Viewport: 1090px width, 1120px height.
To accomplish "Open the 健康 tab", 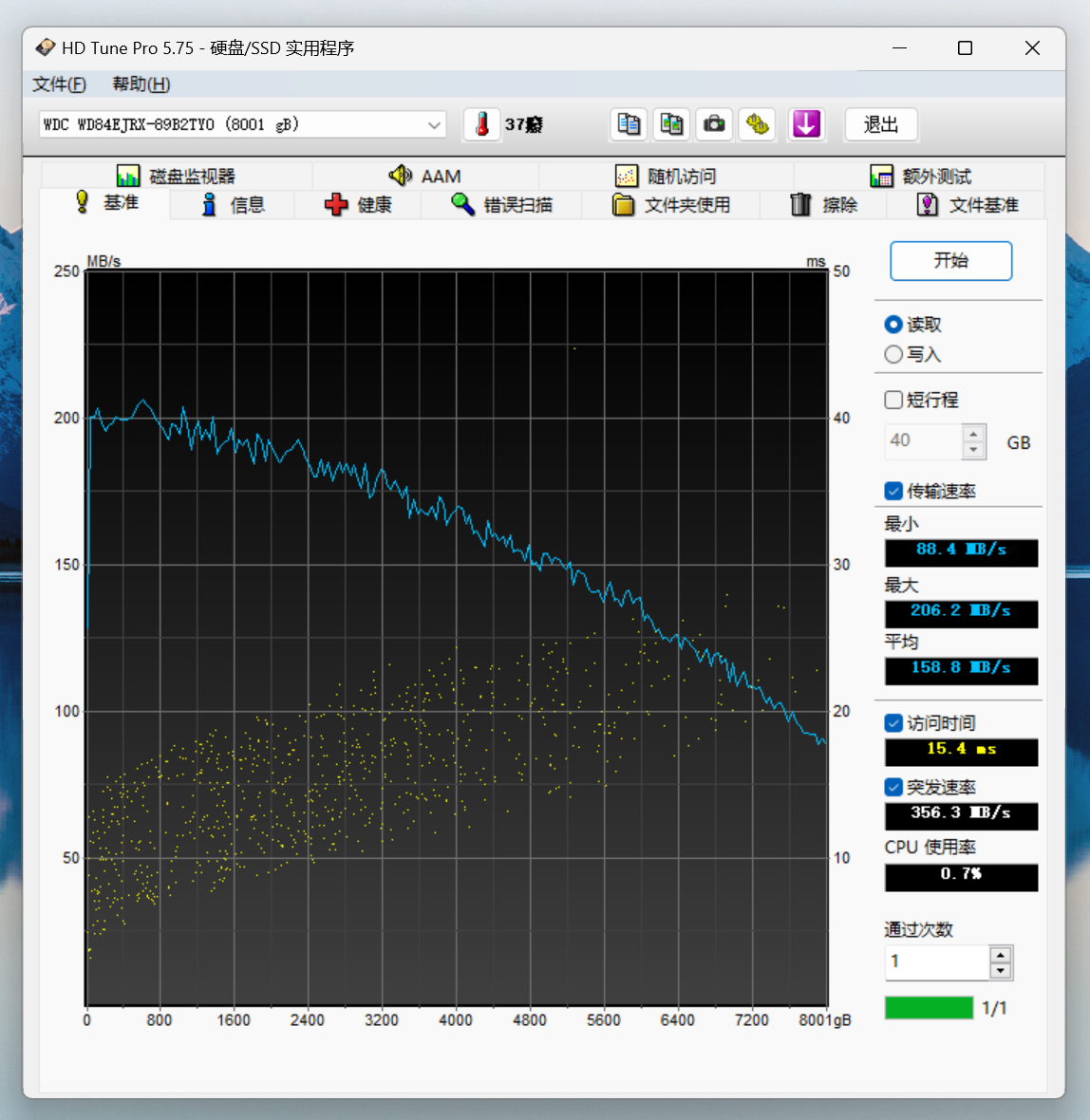I will (x=357, y=205).
